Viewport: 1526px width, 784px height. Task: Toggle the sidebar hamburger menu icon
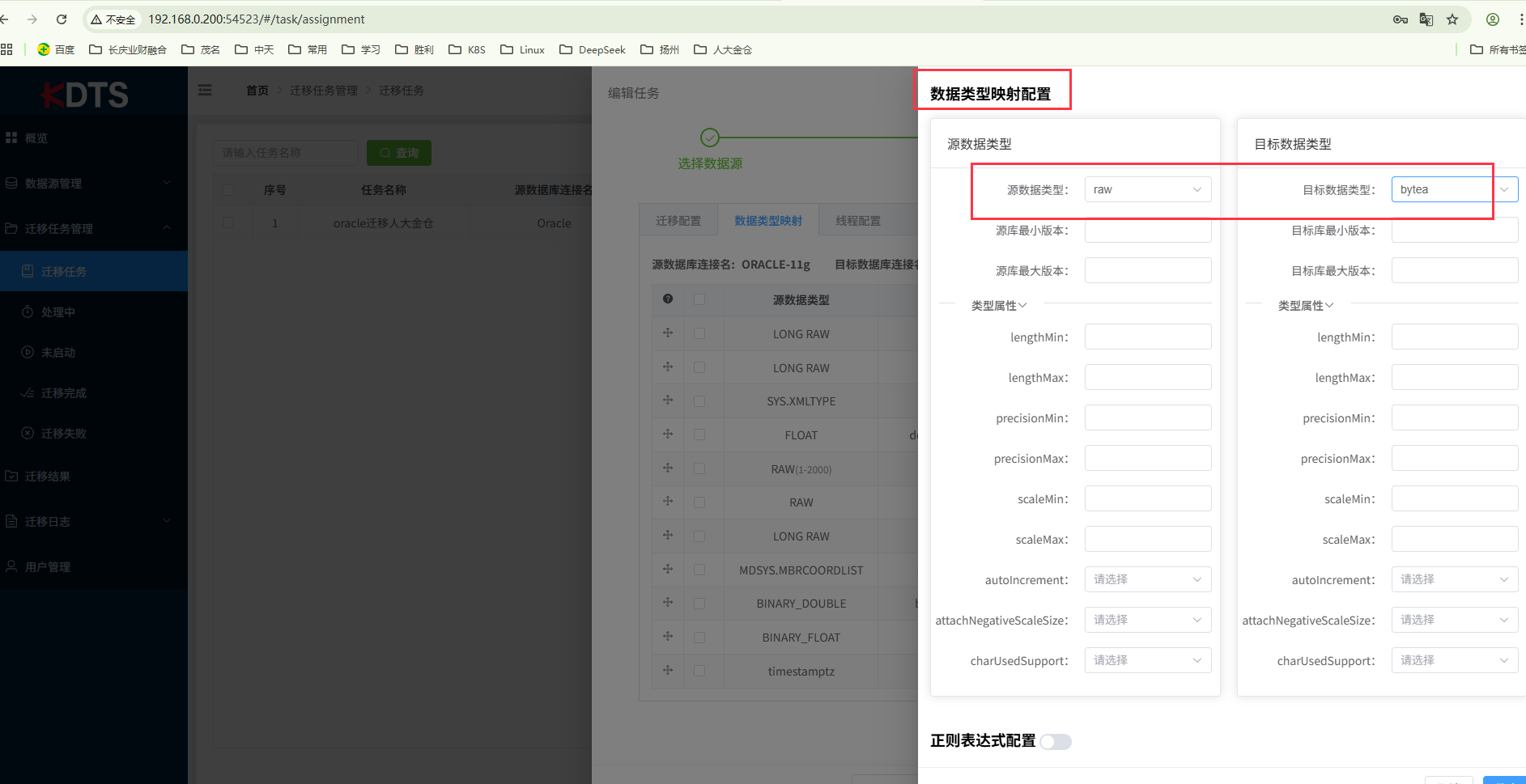tap(205, 90)
